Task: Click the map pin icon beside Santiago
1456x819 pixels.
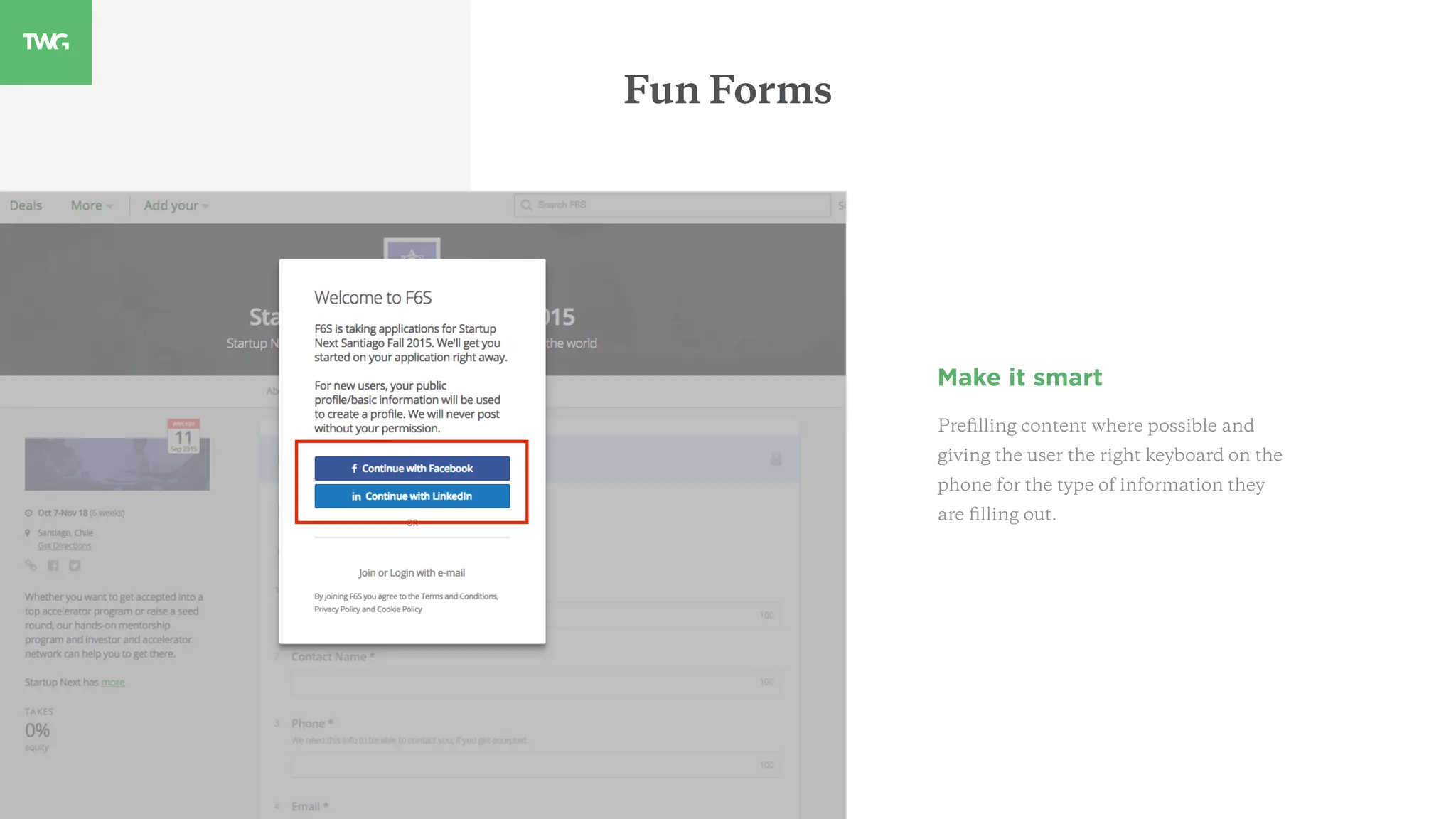Action: coord(28,532)
